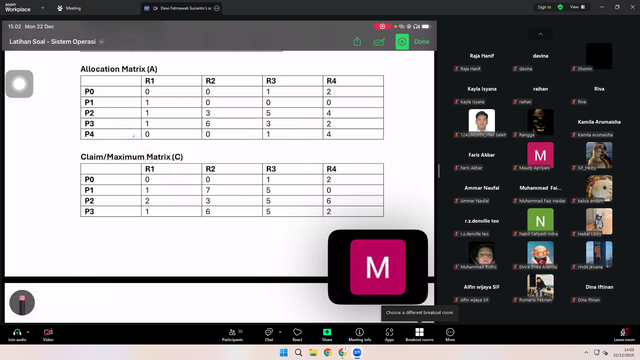Open Windows Start menu
The width and height of the screenshot is (640, 360).
pos(284,353)
